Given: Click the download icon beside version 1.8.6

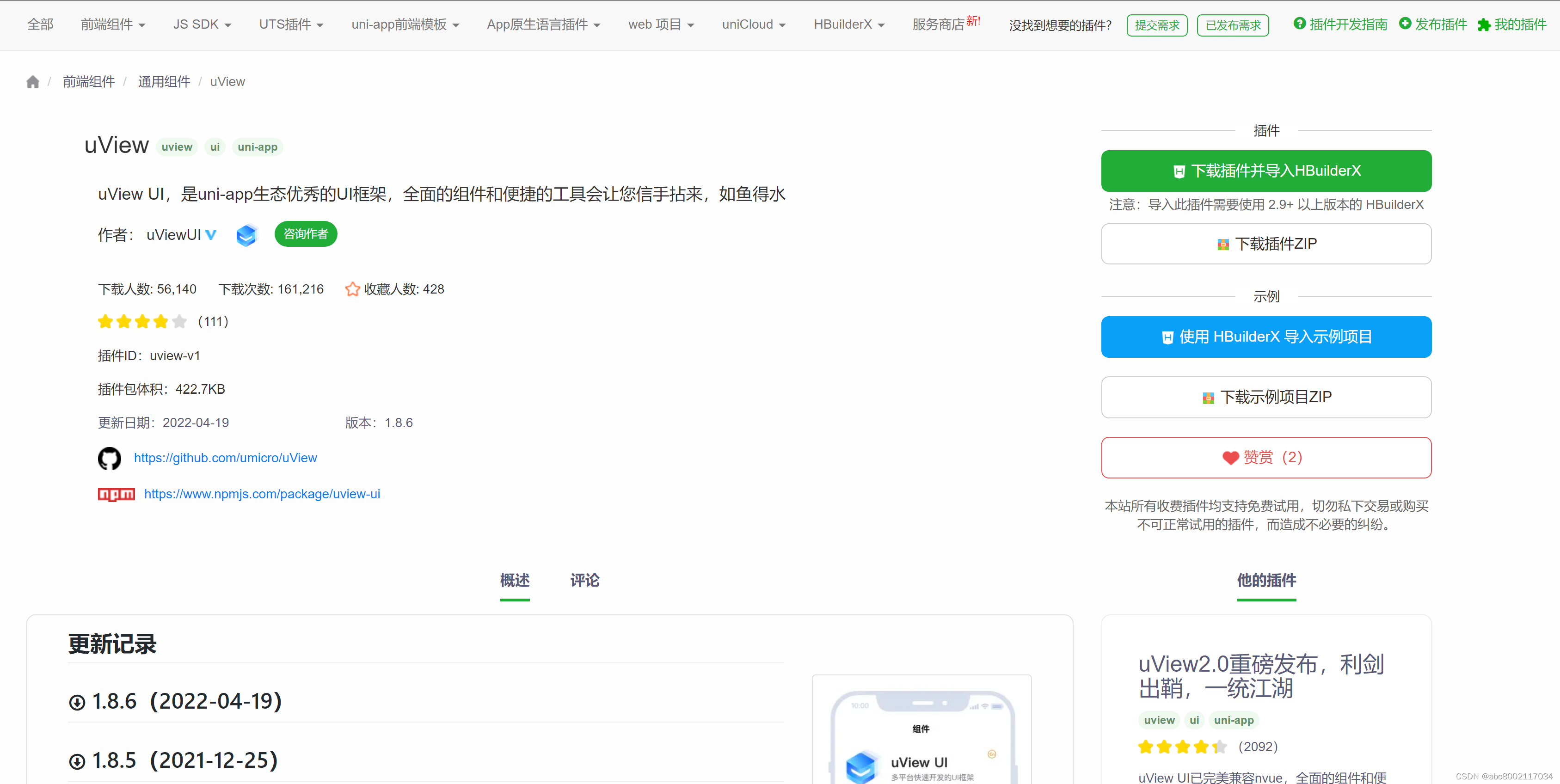Looking at the screenshot, I should coord(77,702).
